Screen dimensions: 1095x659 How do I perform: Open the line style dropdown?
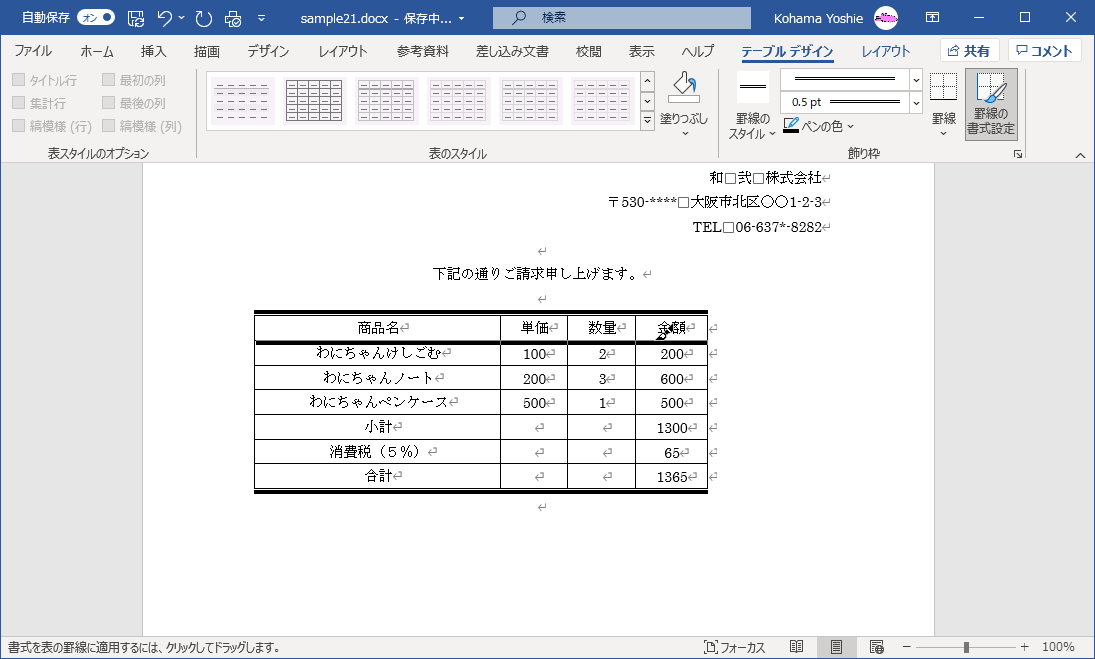[x=916, y=80]
